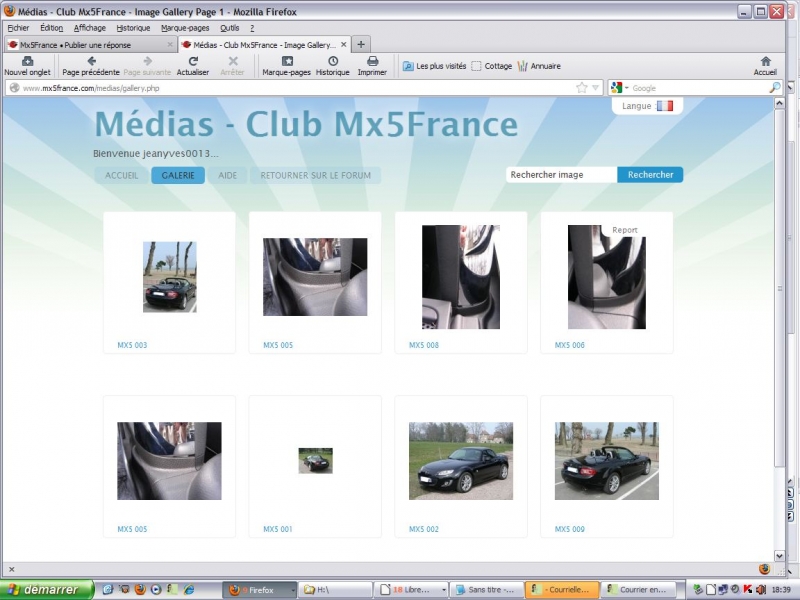Click the bookmark star in address bar
Image resolution: width=800 pixels, height=600 pixels.
pos(581,88)
